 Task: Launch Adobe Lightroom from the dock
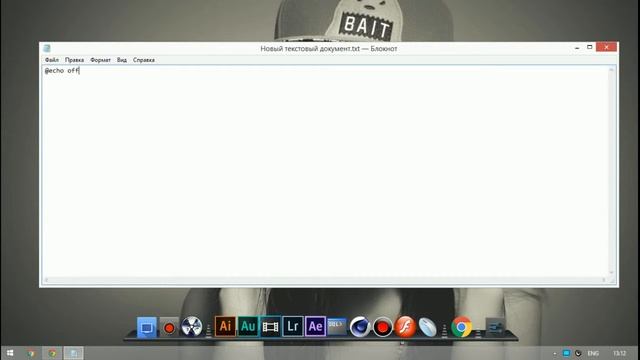(293, 327)
